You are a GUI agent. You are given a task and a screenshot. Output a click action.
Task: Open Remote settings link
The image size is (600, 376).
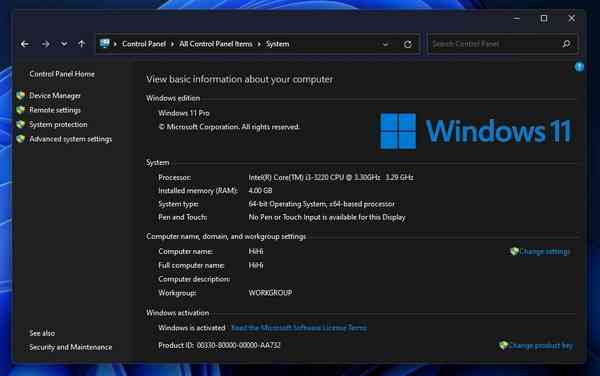click(x=55, y=110)
